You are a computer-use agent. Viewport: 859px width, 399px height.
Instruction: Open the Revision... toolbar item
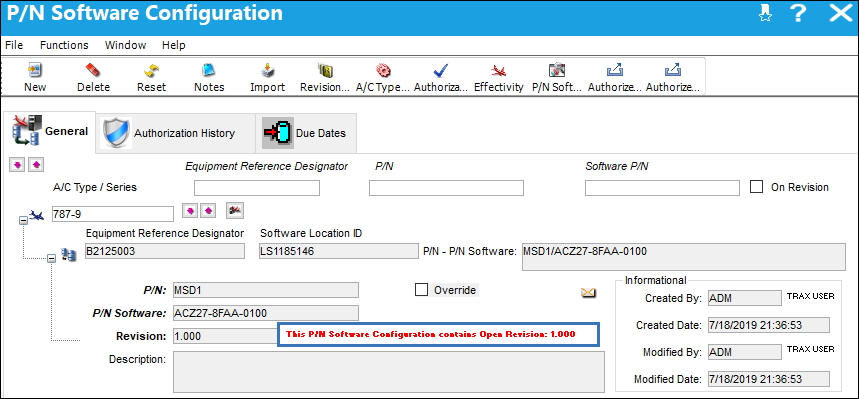(x=325, y=77)
